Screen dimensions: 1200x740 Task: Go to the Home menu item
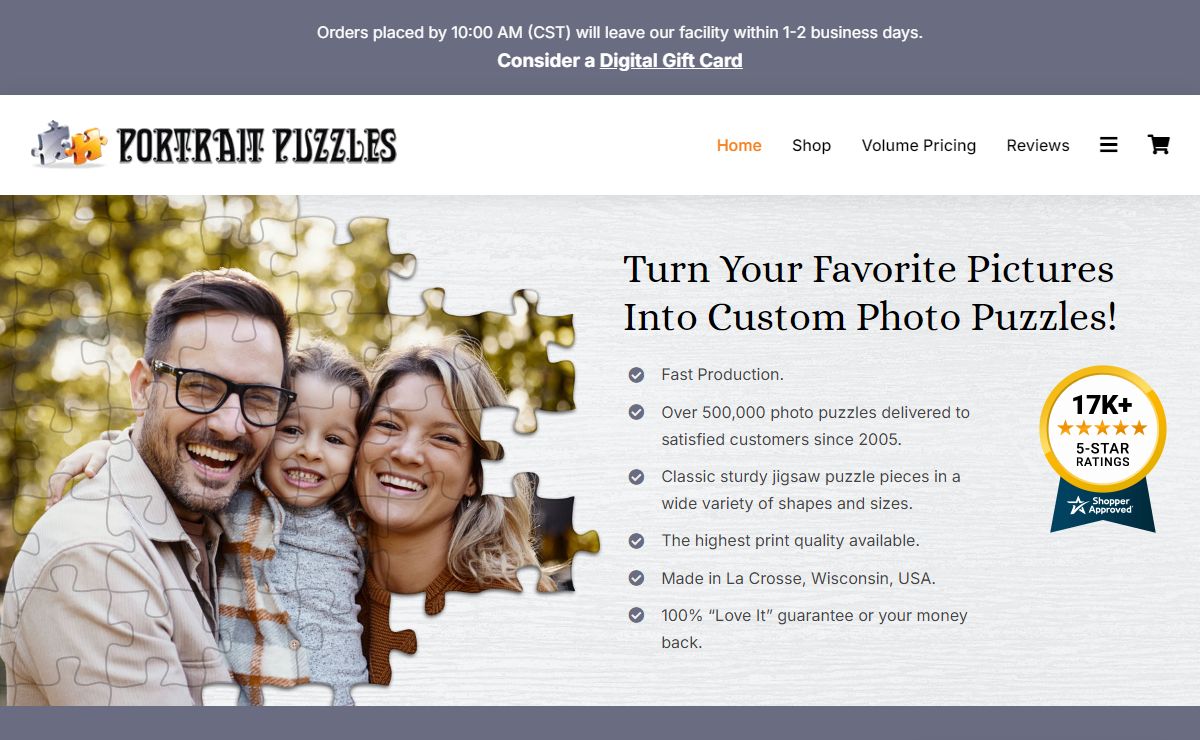739,145
